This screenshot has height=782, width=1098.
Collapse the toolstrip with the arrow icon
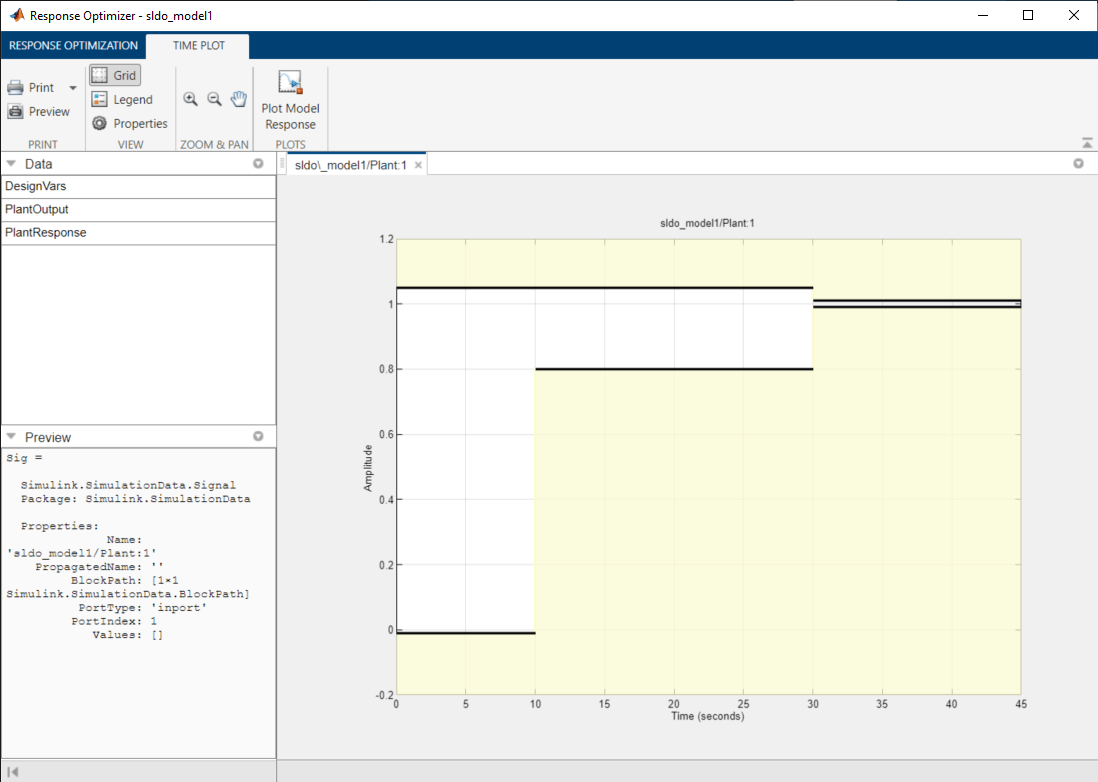click(1087, 143)
